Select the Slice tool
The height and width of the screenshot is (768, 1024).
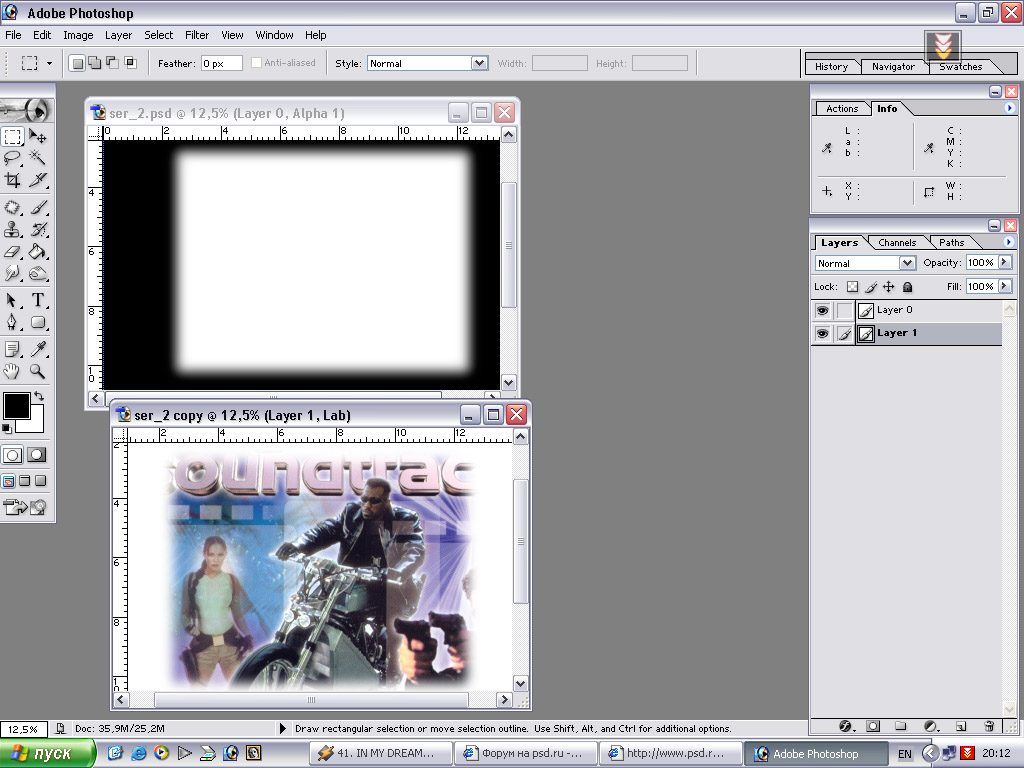pos(37,180)
